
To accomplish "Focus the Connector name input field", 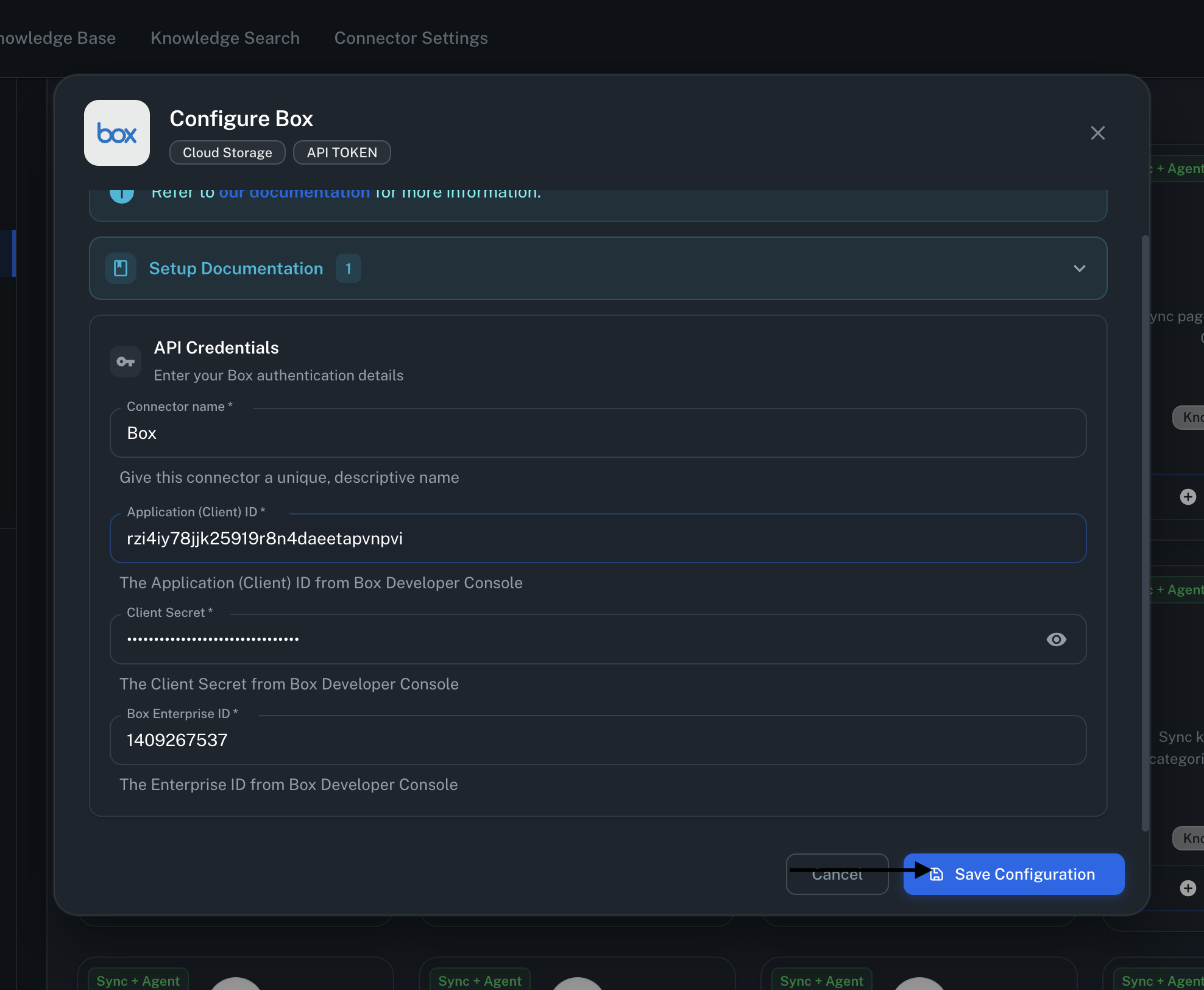I will click(597, 433).
